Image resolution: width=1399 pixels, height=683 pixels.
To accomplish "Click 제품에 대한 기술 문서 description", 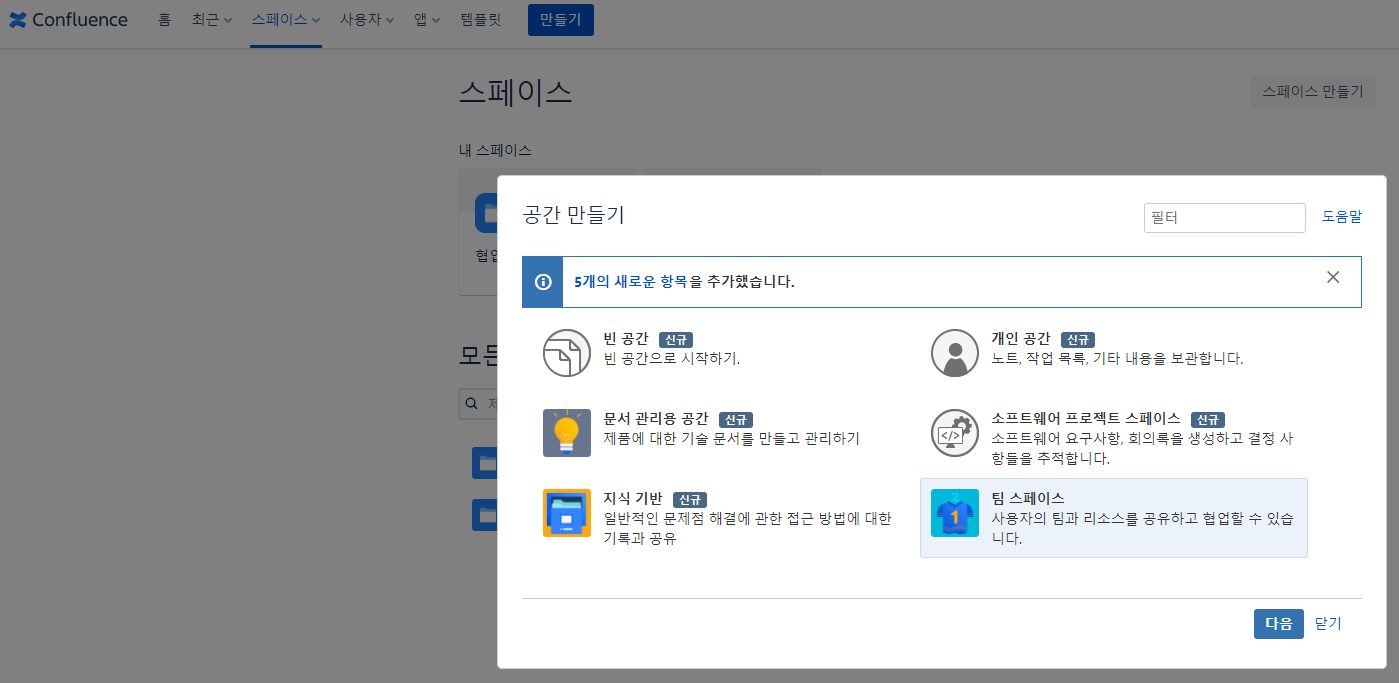I will point(732,438).
